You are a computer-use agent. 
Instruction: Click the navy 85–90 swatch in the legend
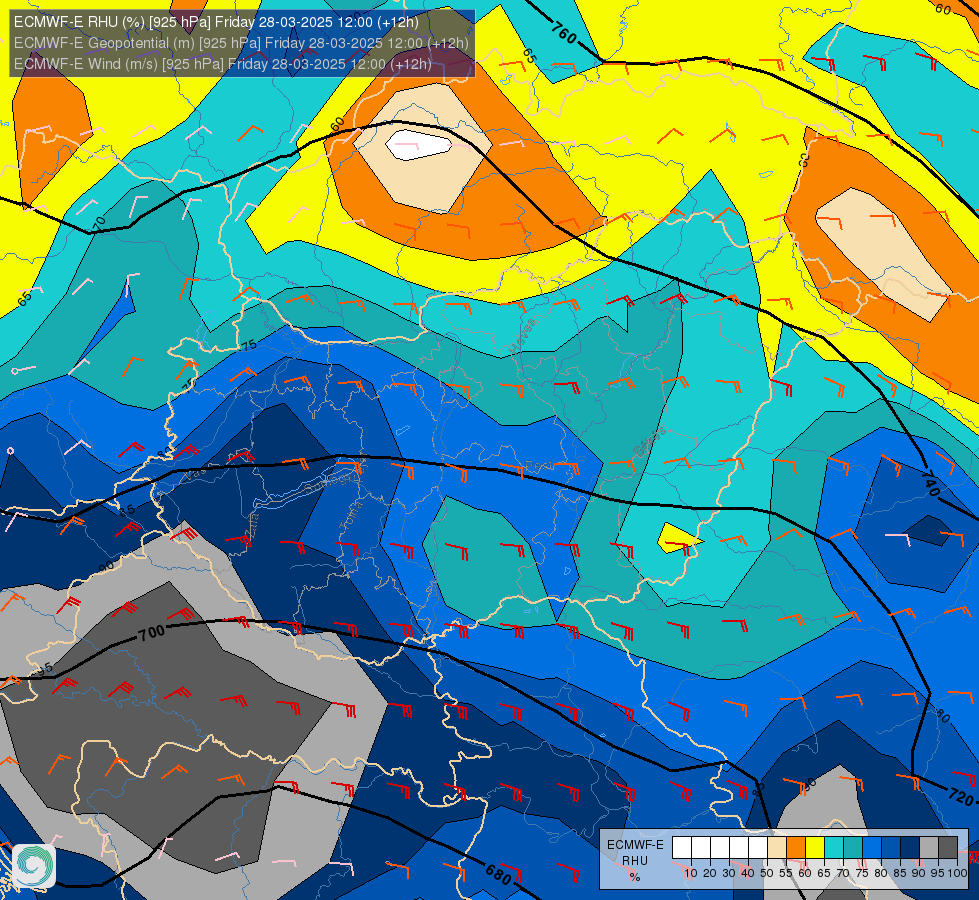click(910, 848)
